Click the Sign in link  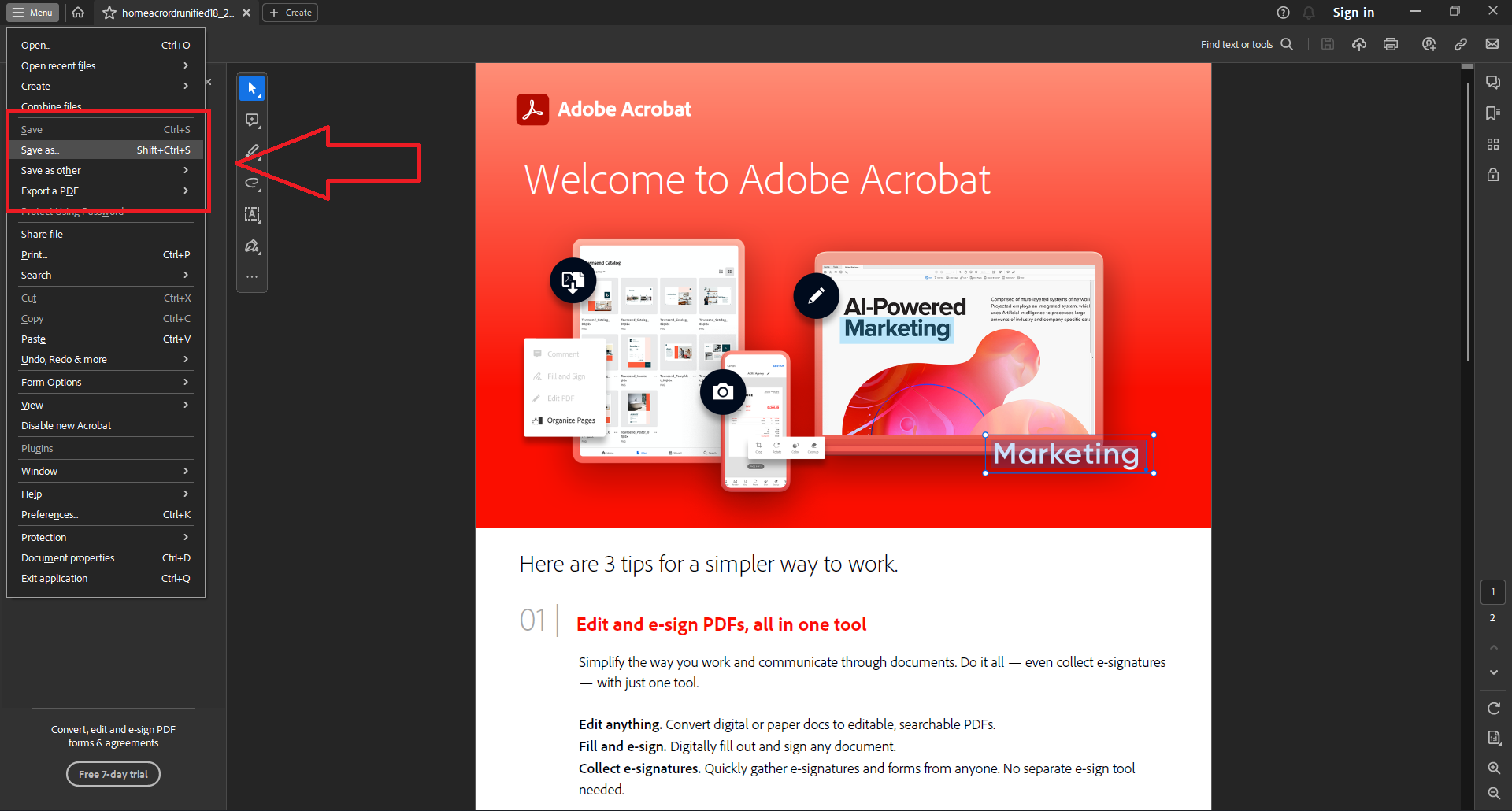(x=1353, y=12)
